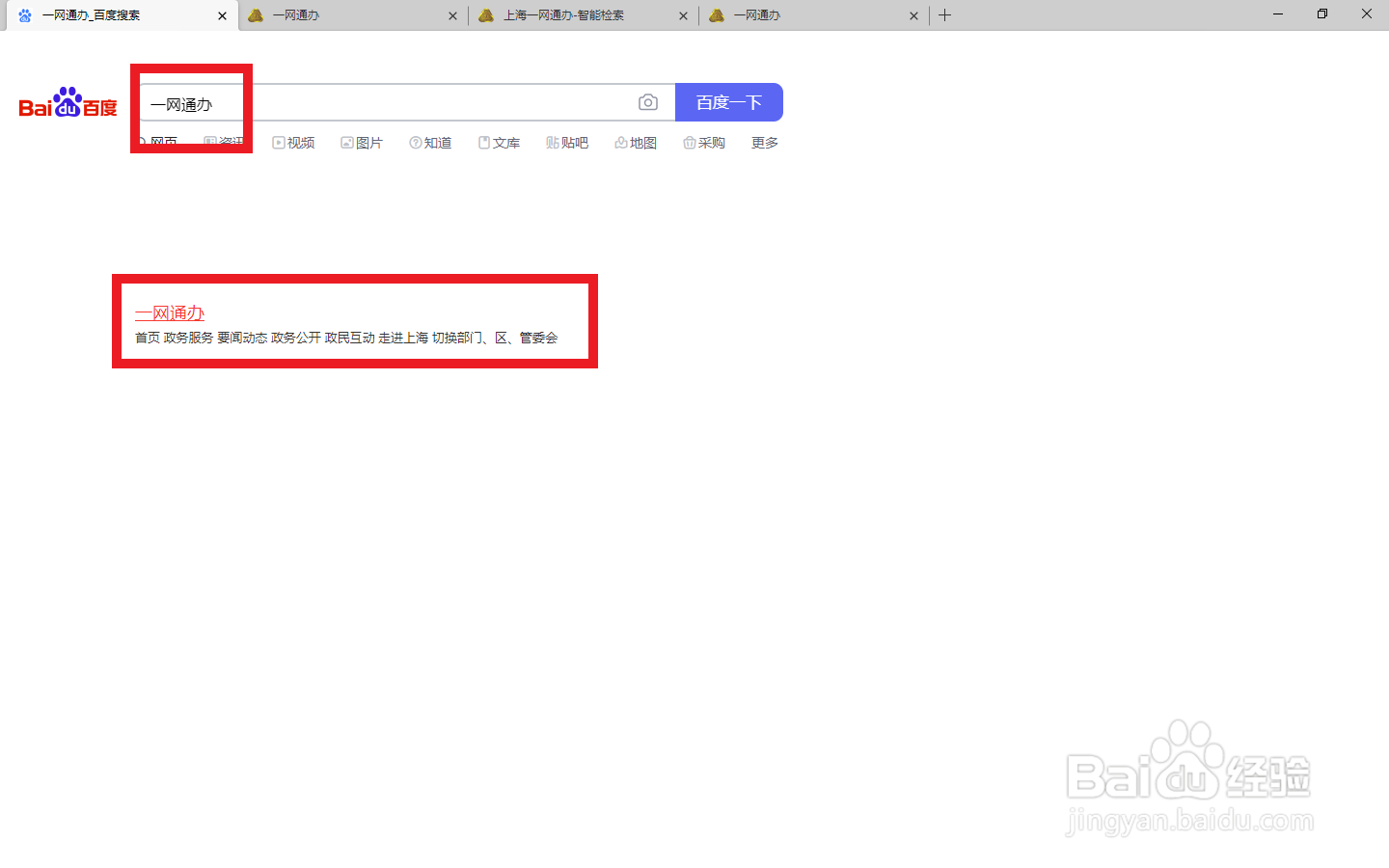Select the 图片 image search icon

click(362, 142)
